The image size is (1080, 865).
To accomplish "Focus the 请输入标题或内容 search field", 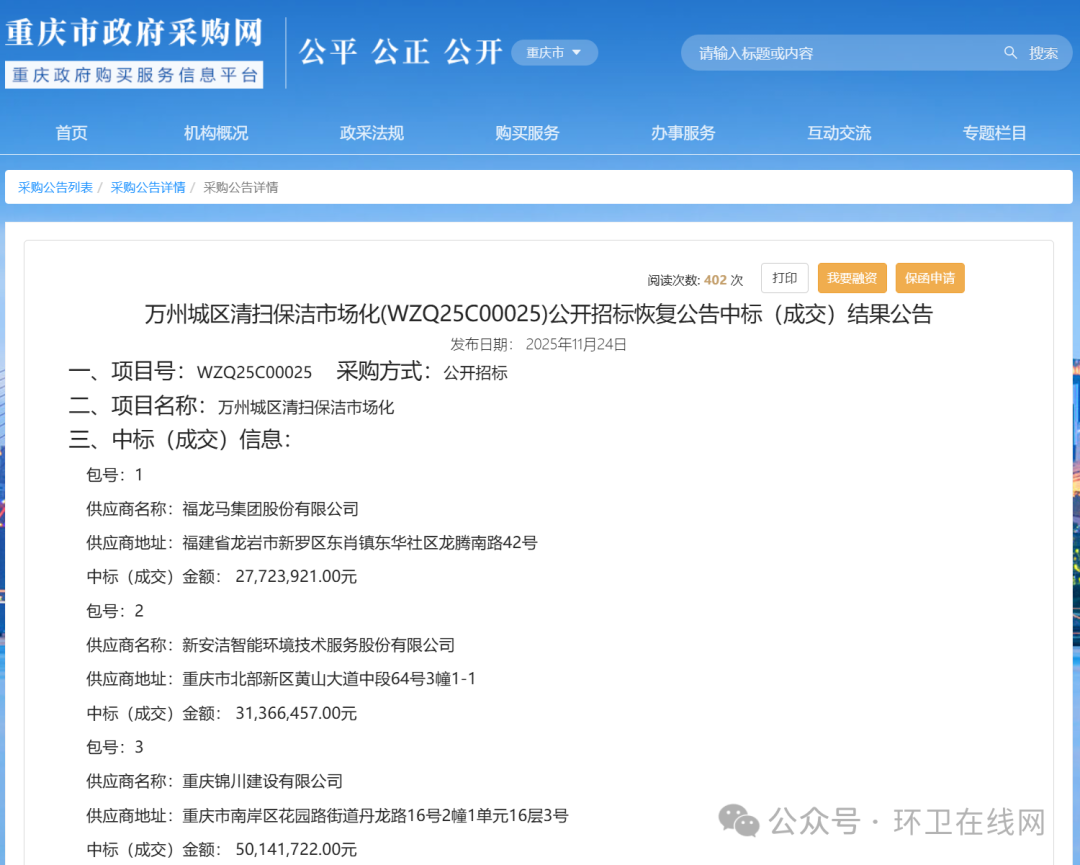I will 844,53.
